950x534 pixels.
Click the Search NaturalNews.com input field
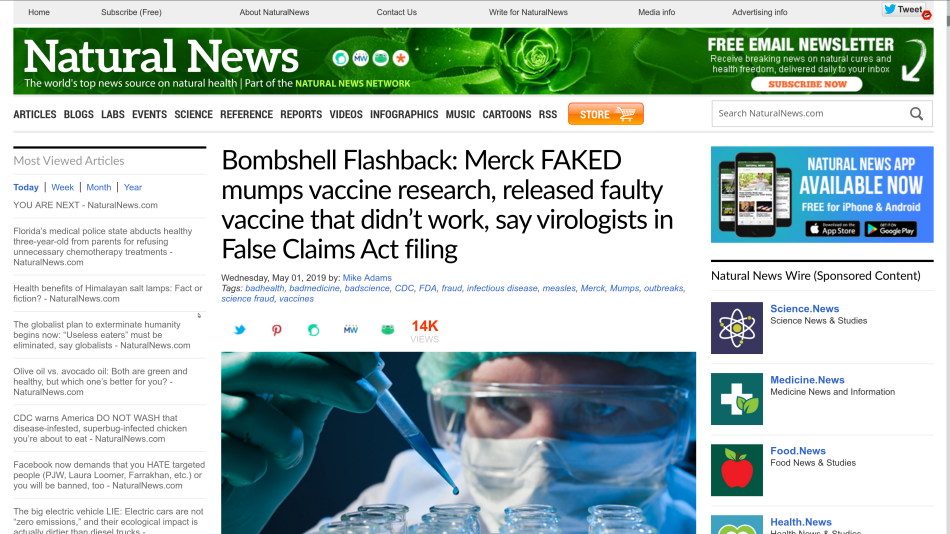811,113
